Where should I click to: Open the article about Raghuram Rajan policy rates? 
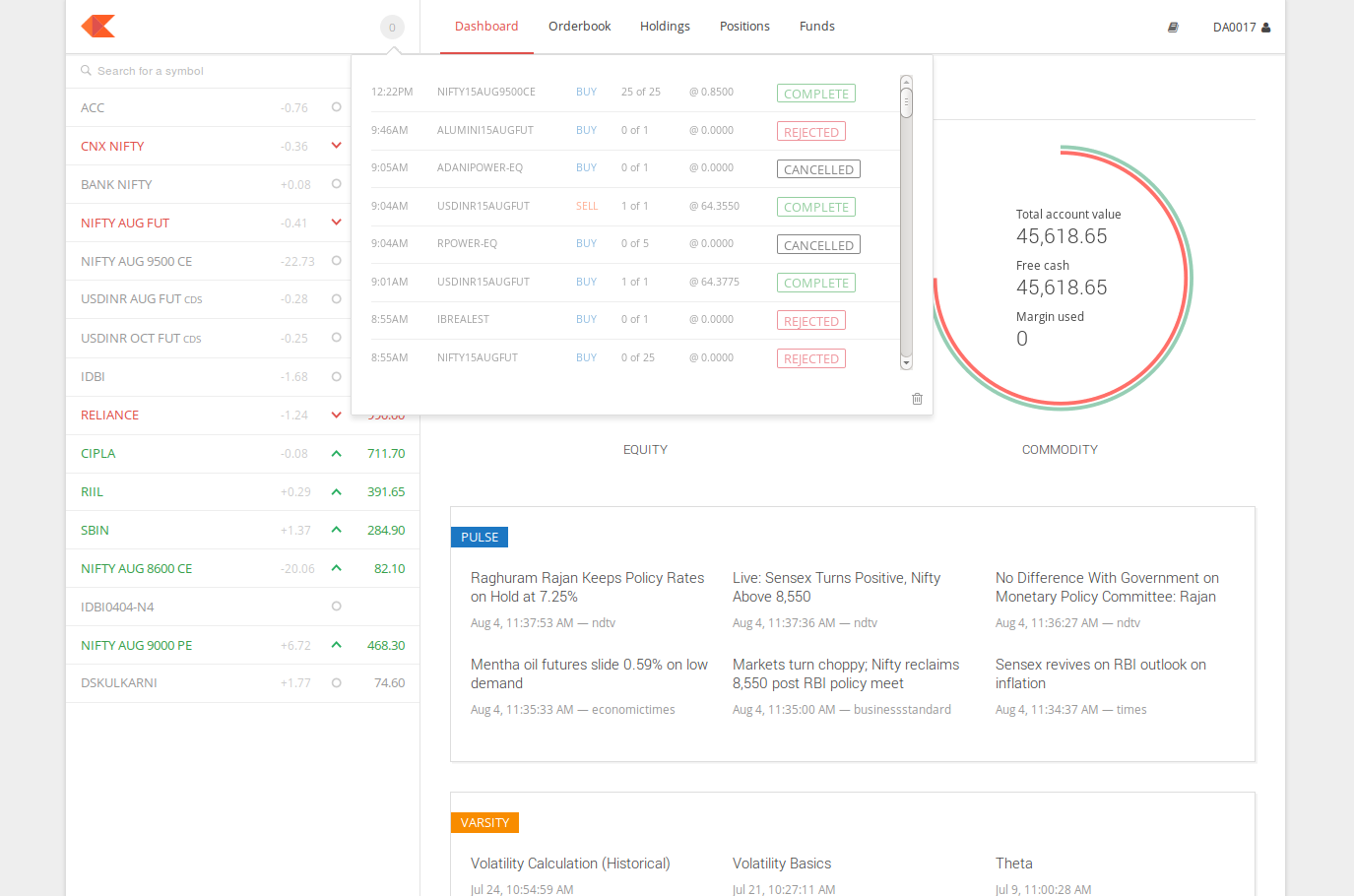coord(587,587)
